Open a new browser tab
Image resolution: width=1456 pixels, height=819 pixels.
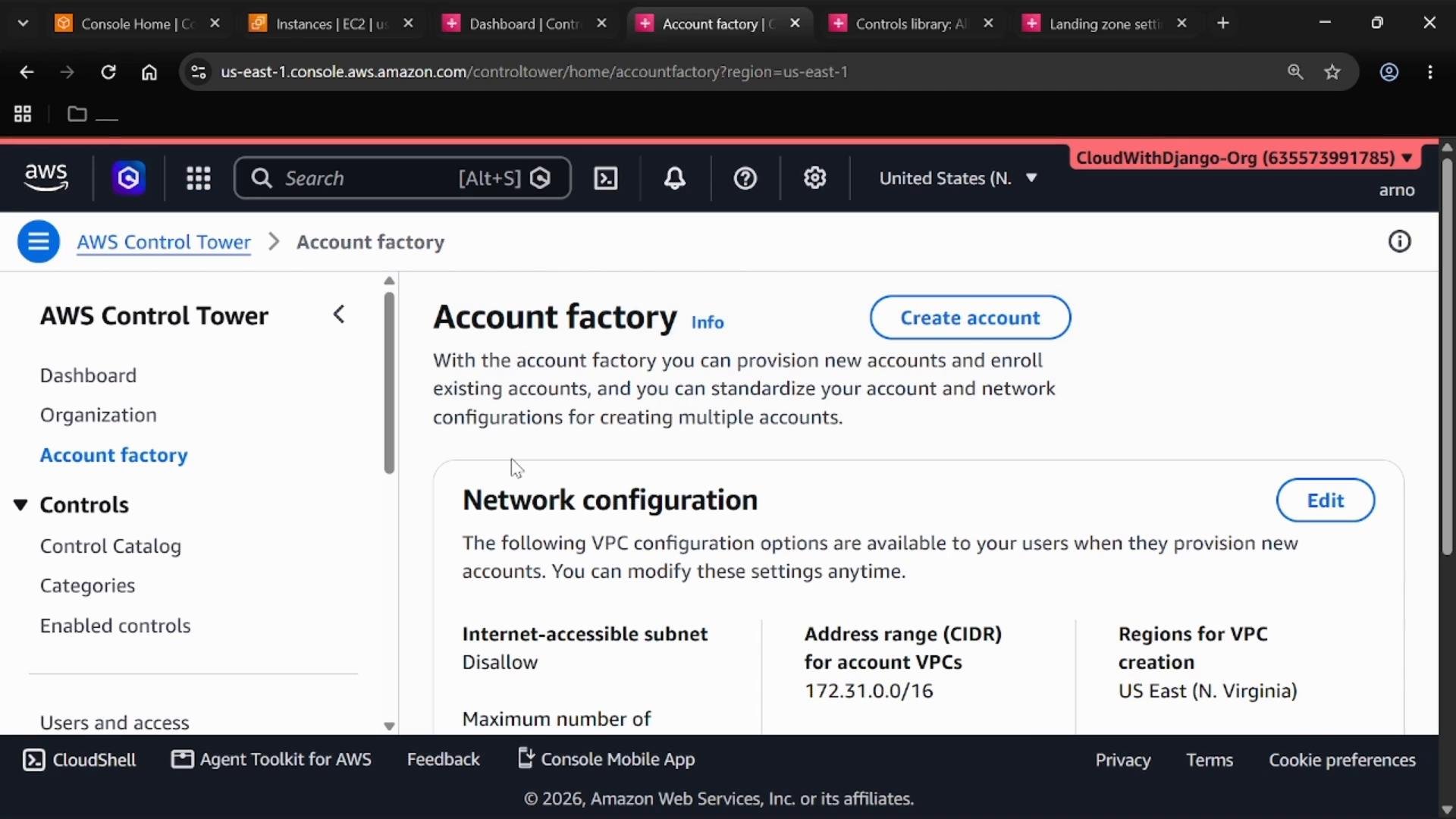1222,24
